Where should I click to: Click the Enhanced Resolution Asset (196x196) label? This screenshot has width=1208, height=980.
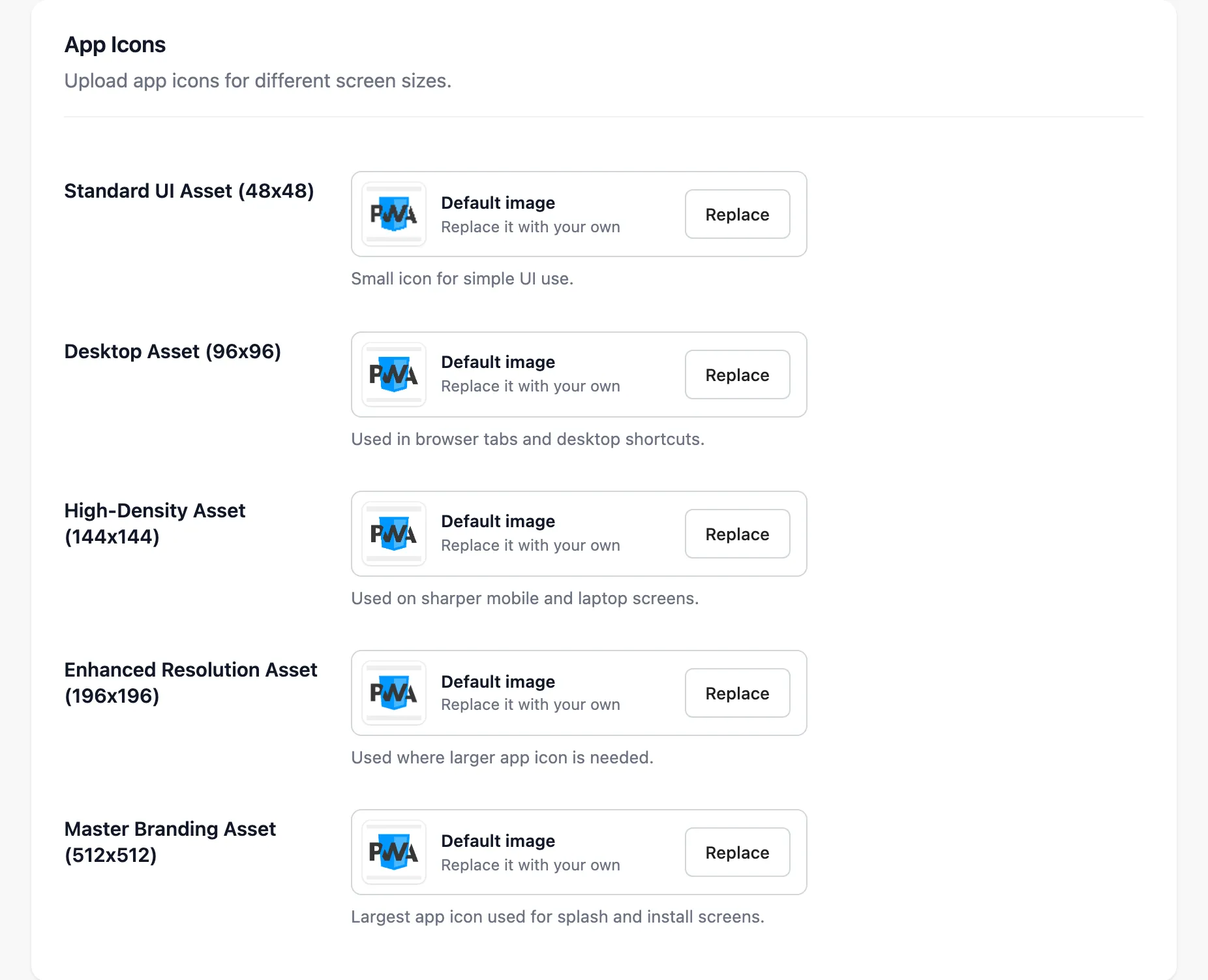tap(190, 682)
